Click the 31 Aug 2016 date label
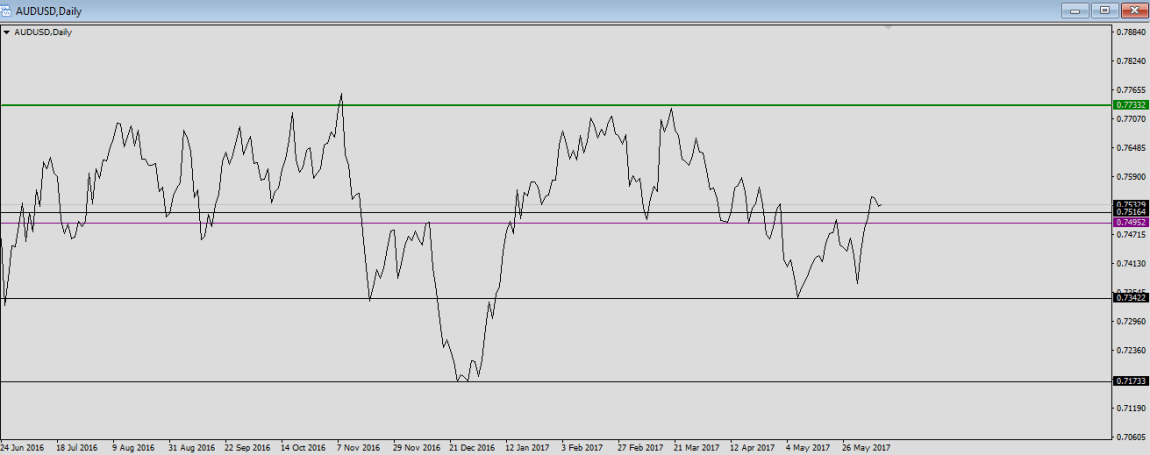Viewport: 1150px width, 455px height. pos(191,447)
